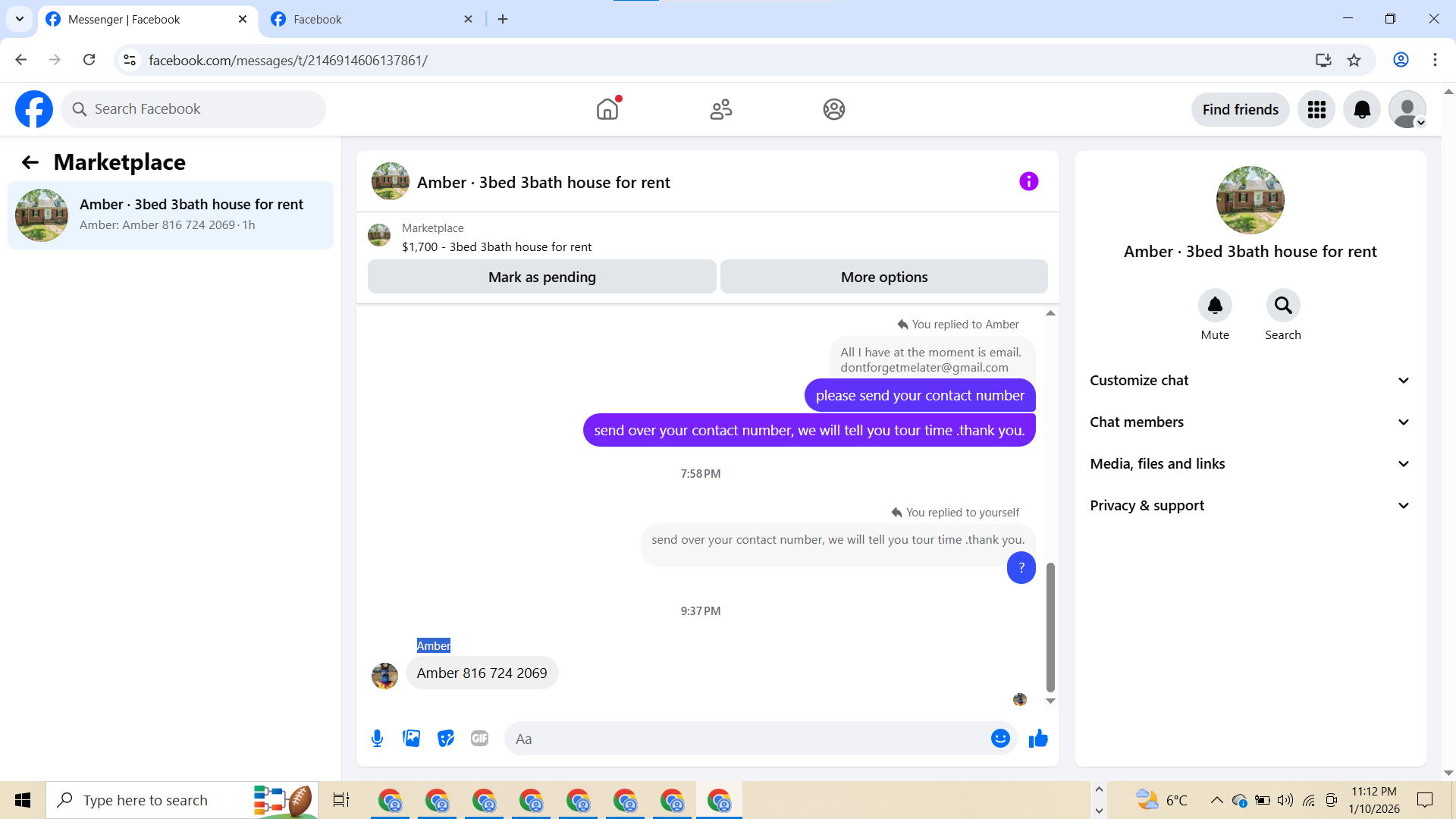Open the sticker picker icon
The image size is (1456, 819).
(x=445, y=739)
